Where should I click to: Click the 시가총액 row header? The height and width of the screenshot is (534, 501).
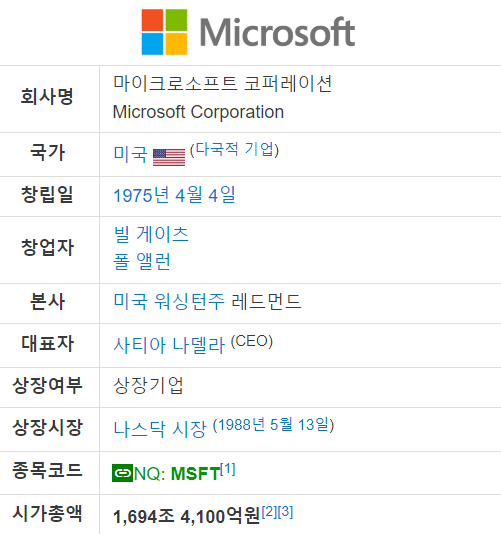tap(47, 513)
